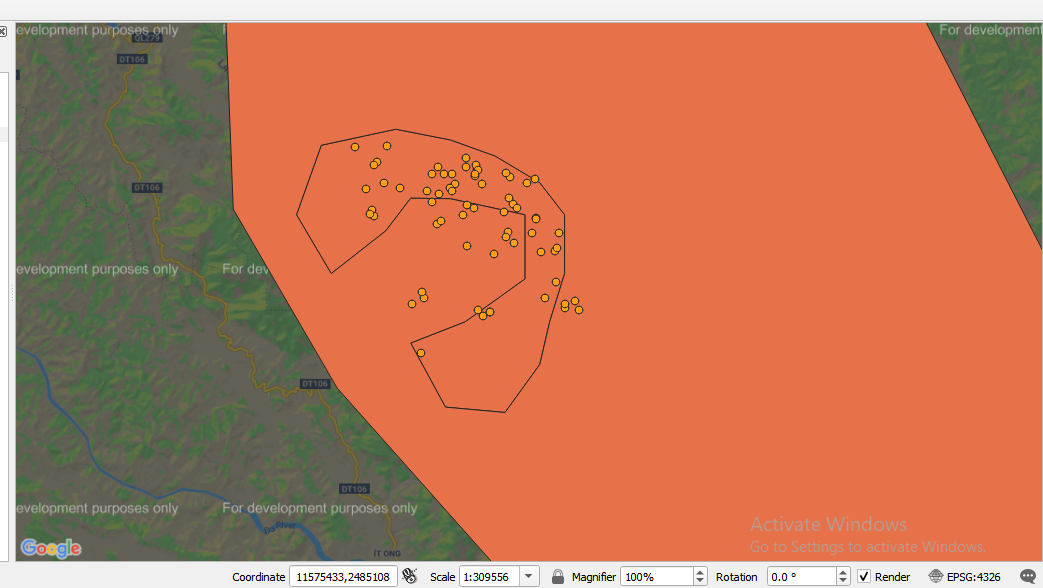Decrease rotation with the down arrow

coord(843,581)
